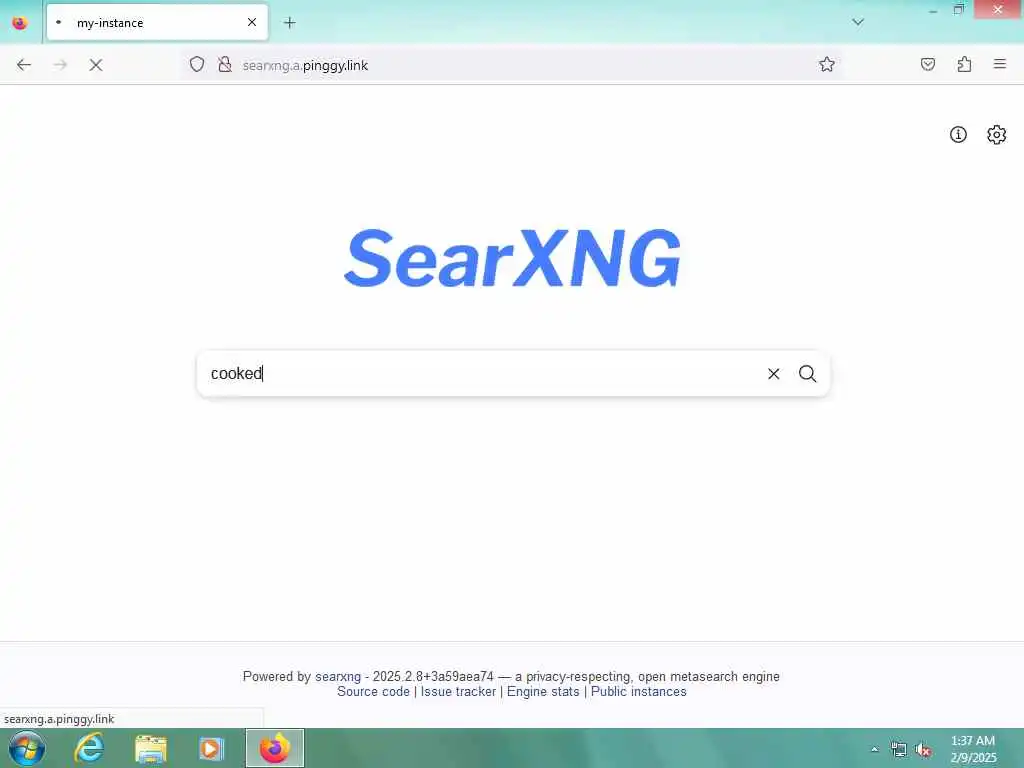1024x768 pixels.
Task: Open Firefox extensions puzzle icon
Action: coord(964,64)
